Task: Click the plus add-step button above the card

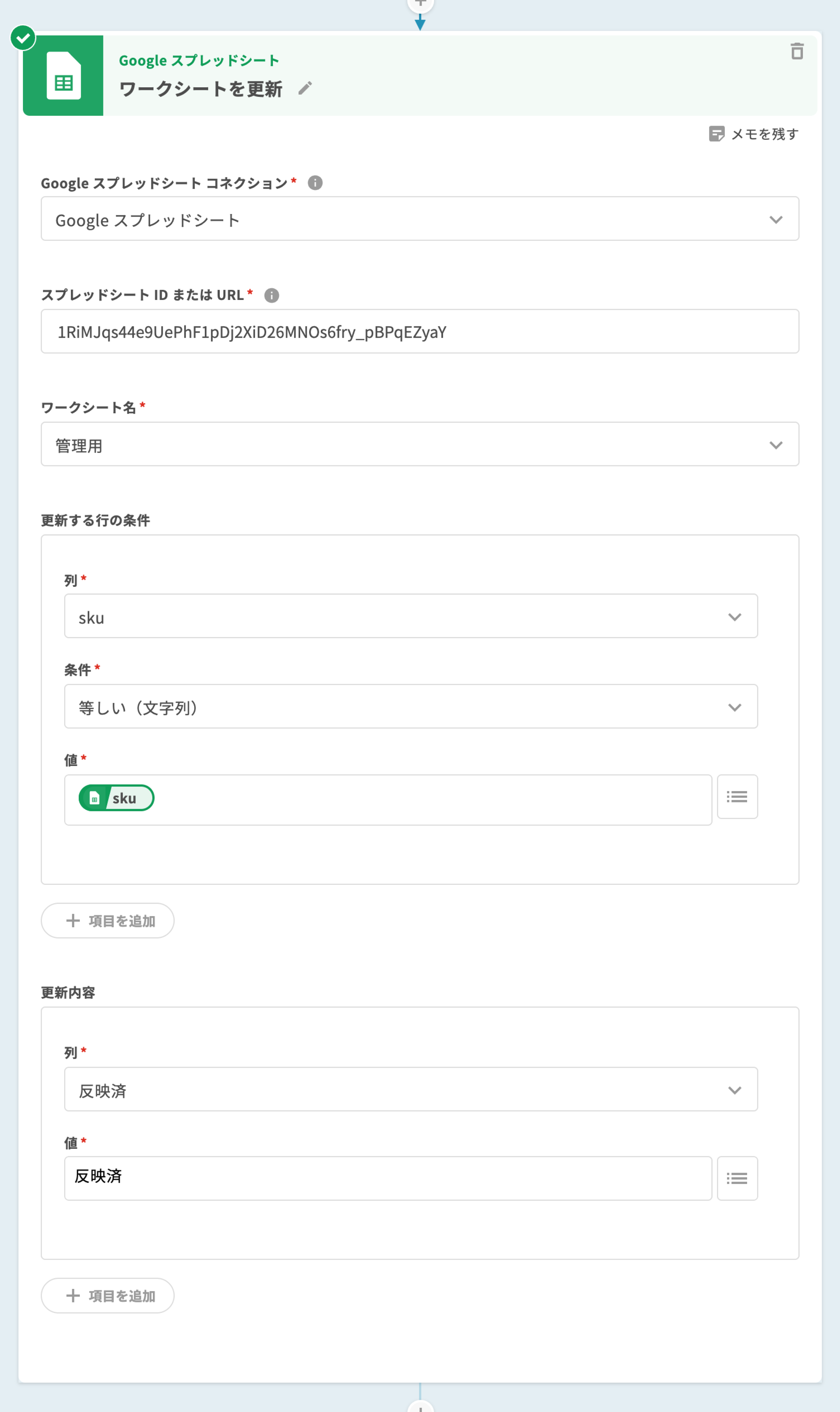Action: pos(420,3)
